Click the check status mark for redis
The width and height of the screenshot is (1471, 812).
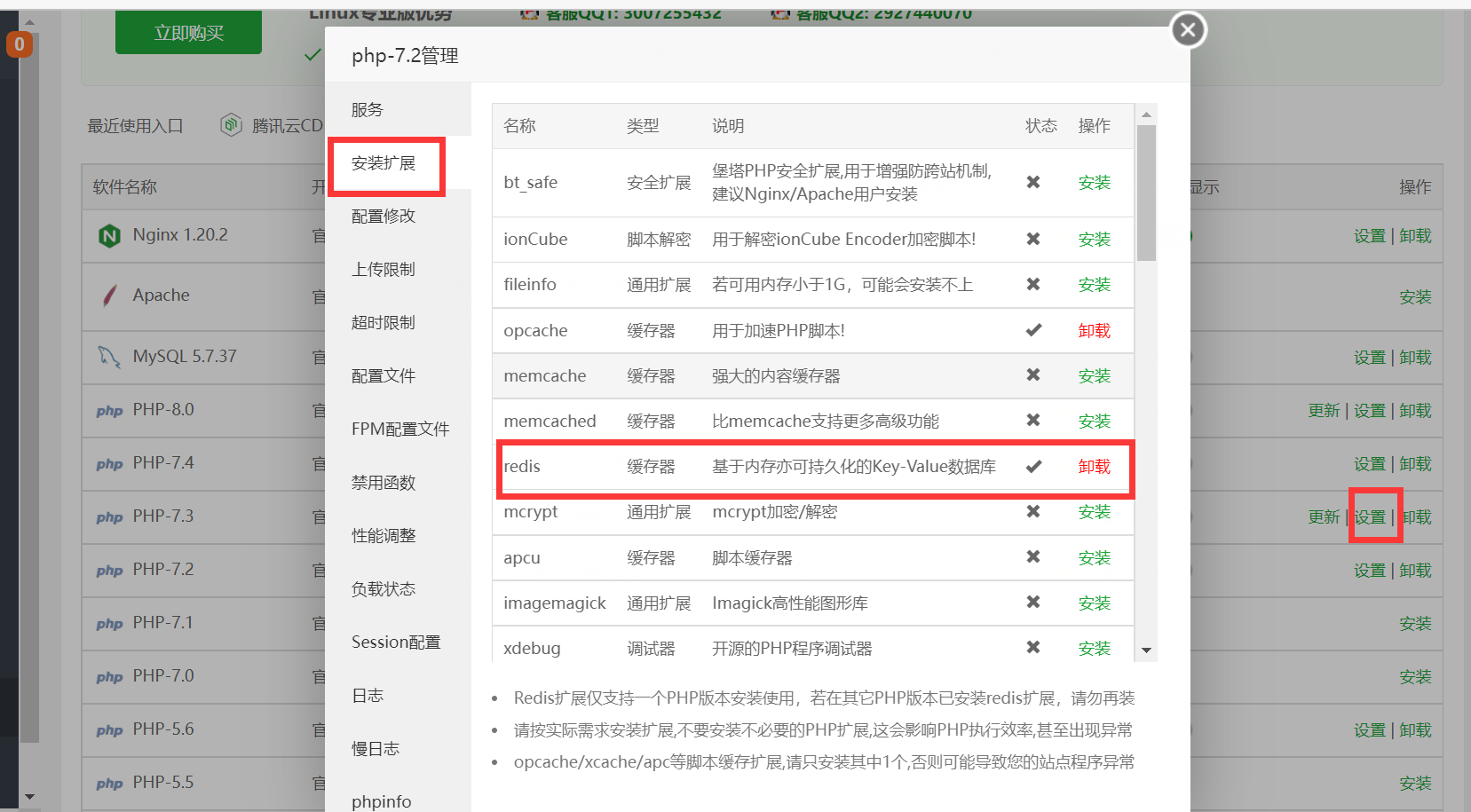pos(1032,466)
